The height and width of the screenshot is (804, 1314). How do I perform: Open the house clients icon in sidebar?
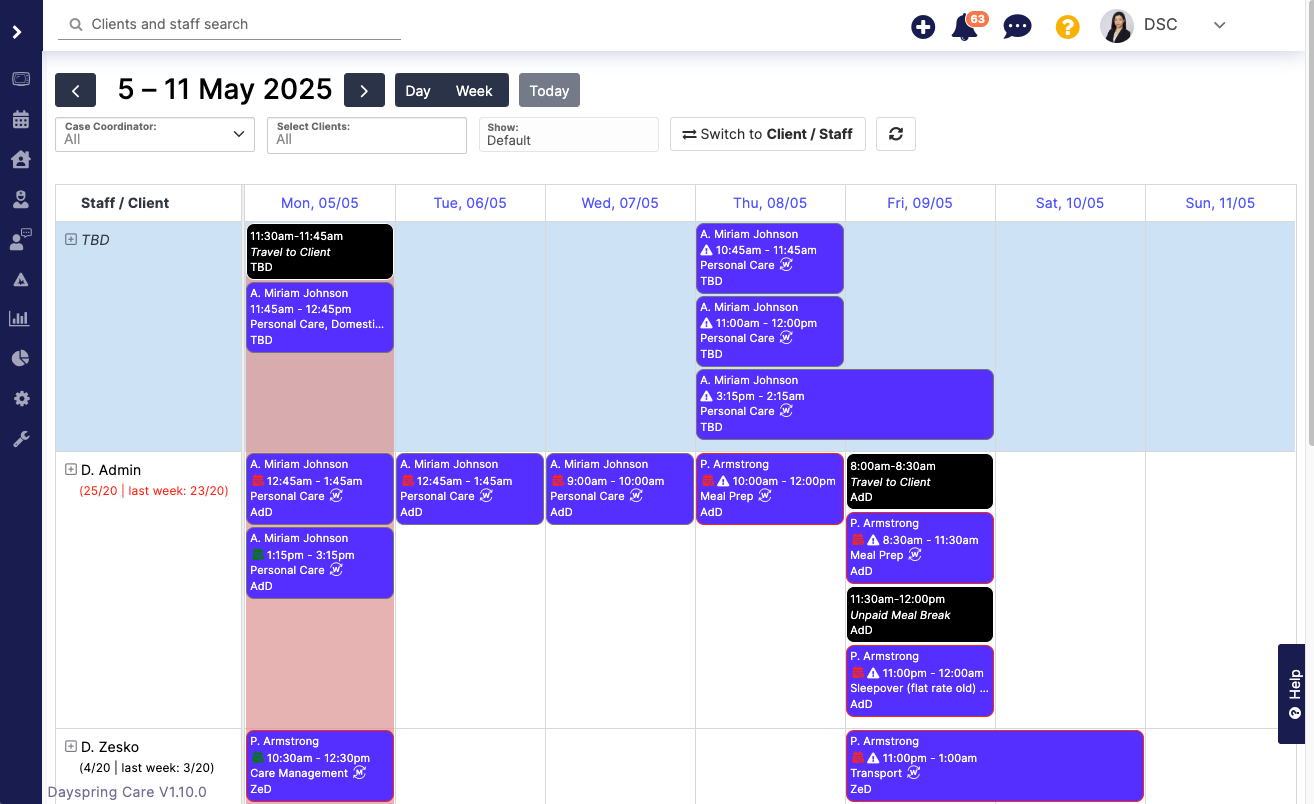[21, 159]
